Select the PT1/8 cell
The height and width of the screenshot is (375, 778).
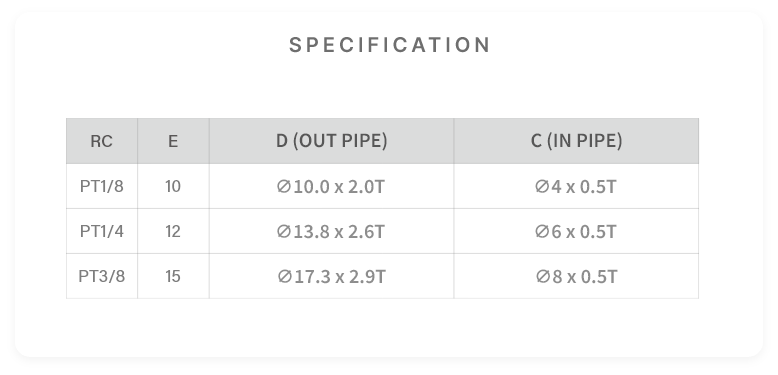[x=102, y=187]
